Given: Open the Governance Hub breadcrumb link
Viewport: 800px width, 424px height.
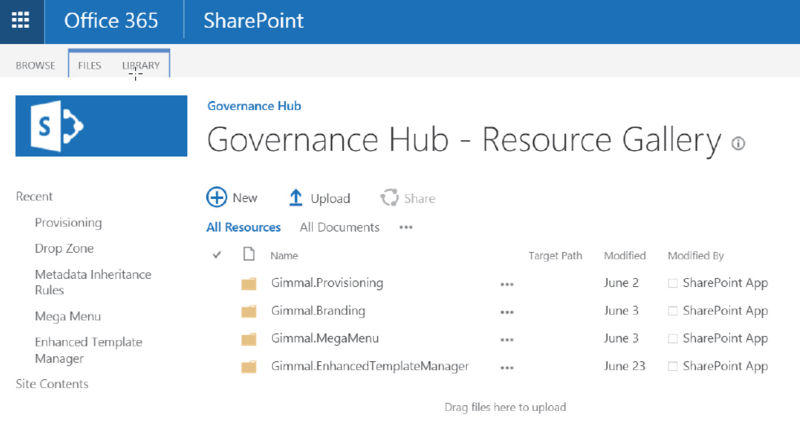Looking at the screenshot, I should 254,106.
